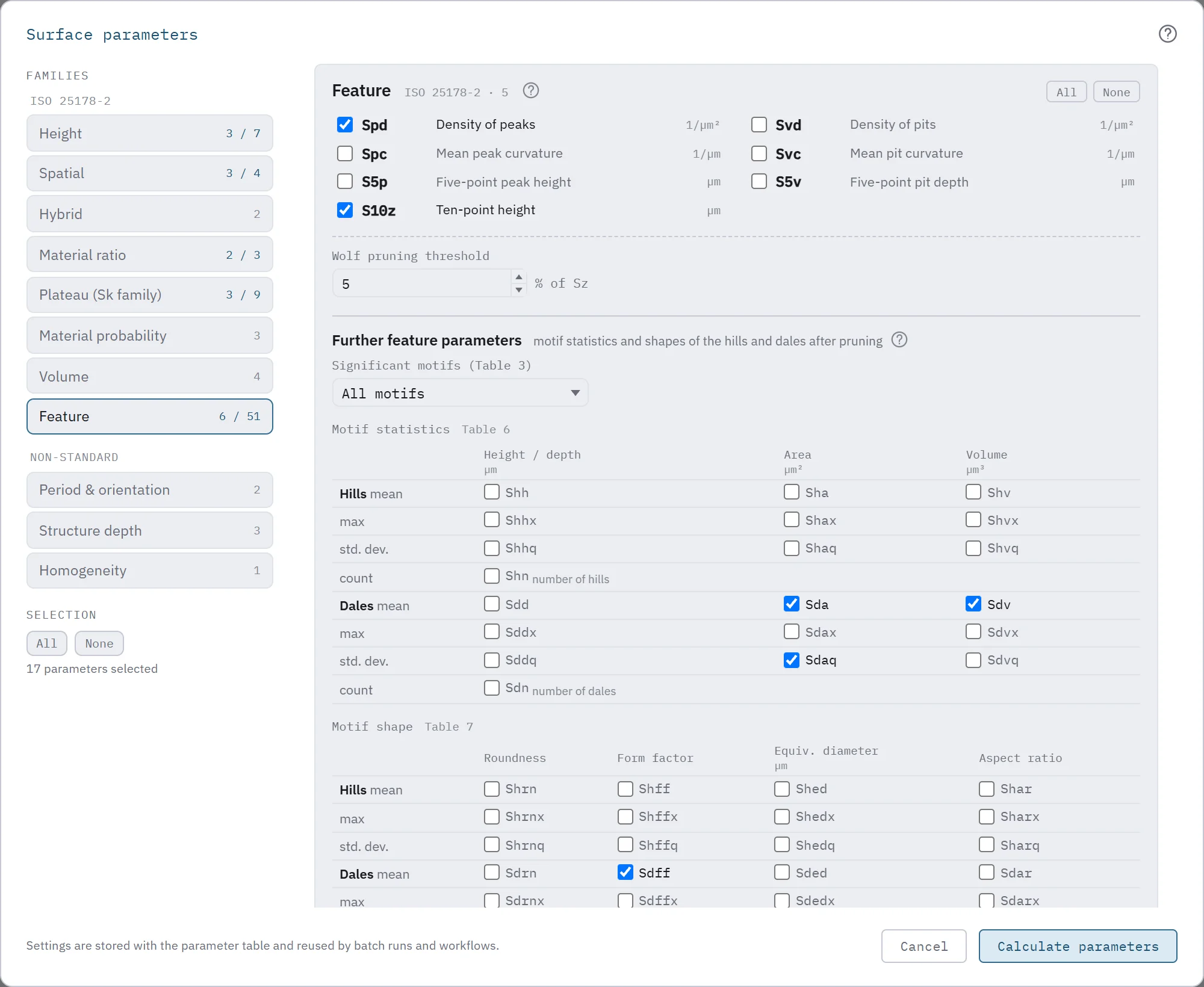Select Homogeneity family
The image size is (1204, 987).
pos(149,571)
